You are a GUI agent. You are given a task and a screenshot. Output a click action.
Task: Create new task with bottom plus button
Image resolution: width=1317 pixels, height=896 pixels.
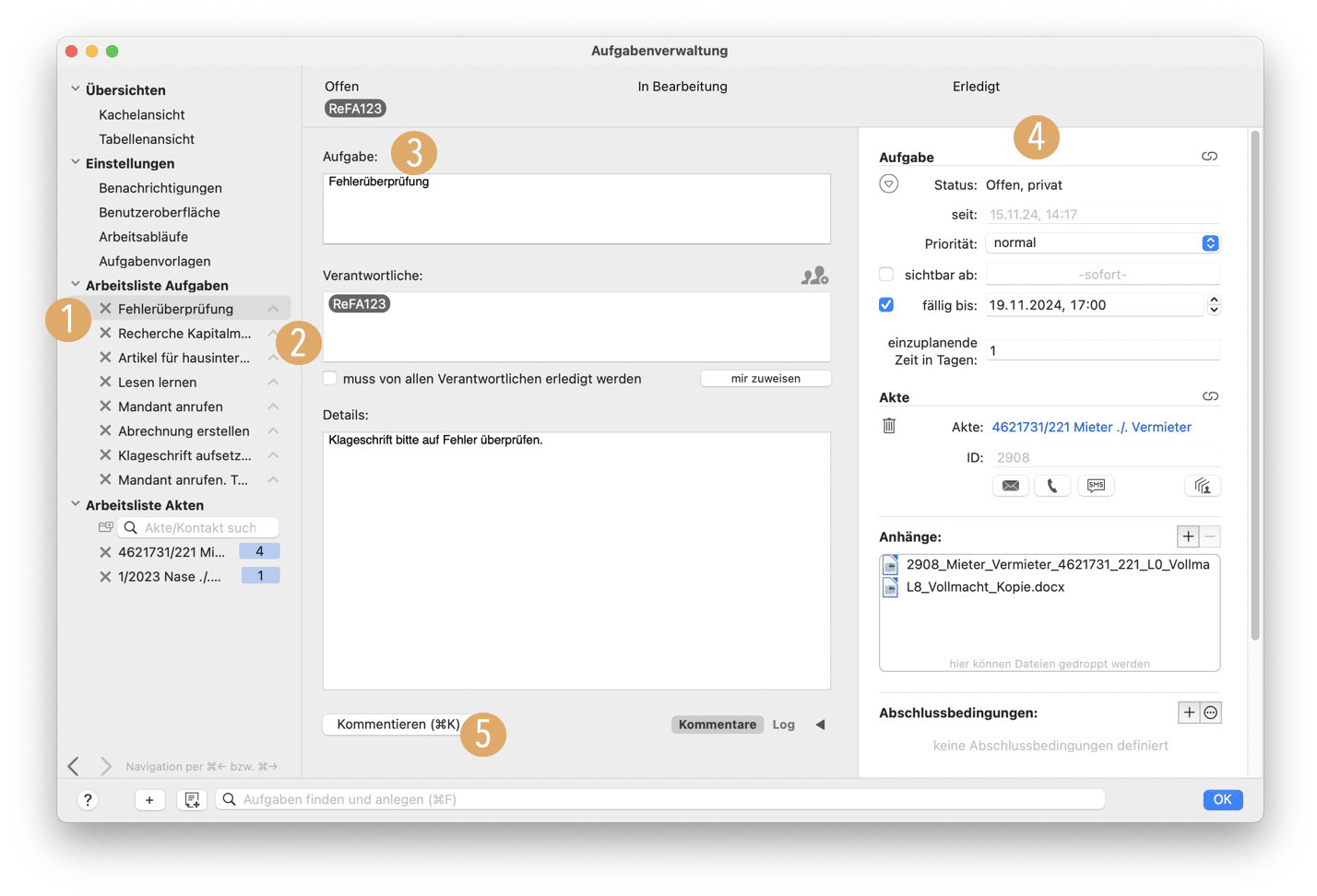coord(149,800)
